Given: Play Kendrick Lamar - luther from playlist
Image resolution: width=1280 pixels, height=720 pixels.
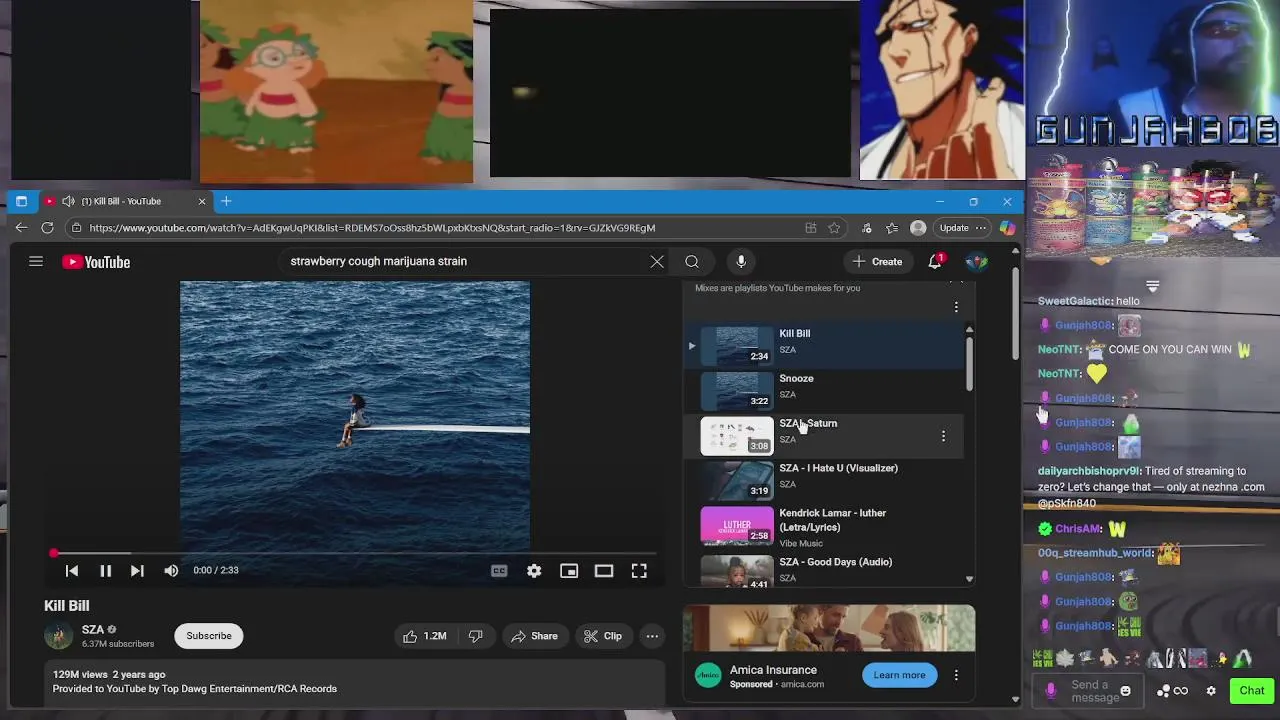Looking at the screenshot, I should tap(824, 527).
